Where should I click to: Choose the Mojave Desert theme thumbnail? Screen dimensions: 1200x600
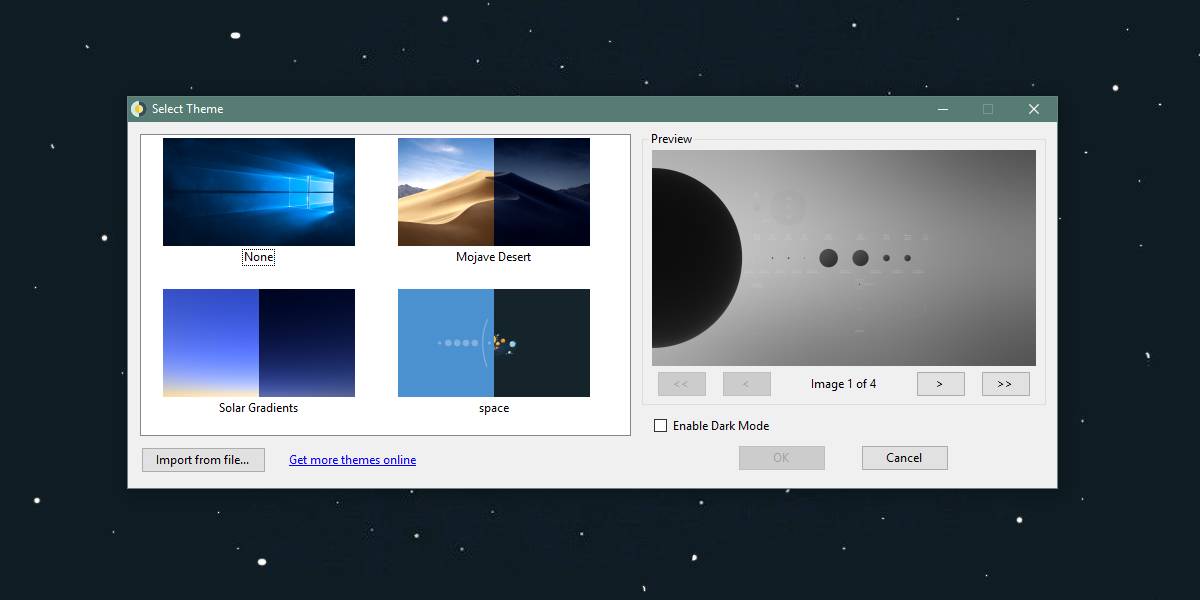[x=494, y=192]
